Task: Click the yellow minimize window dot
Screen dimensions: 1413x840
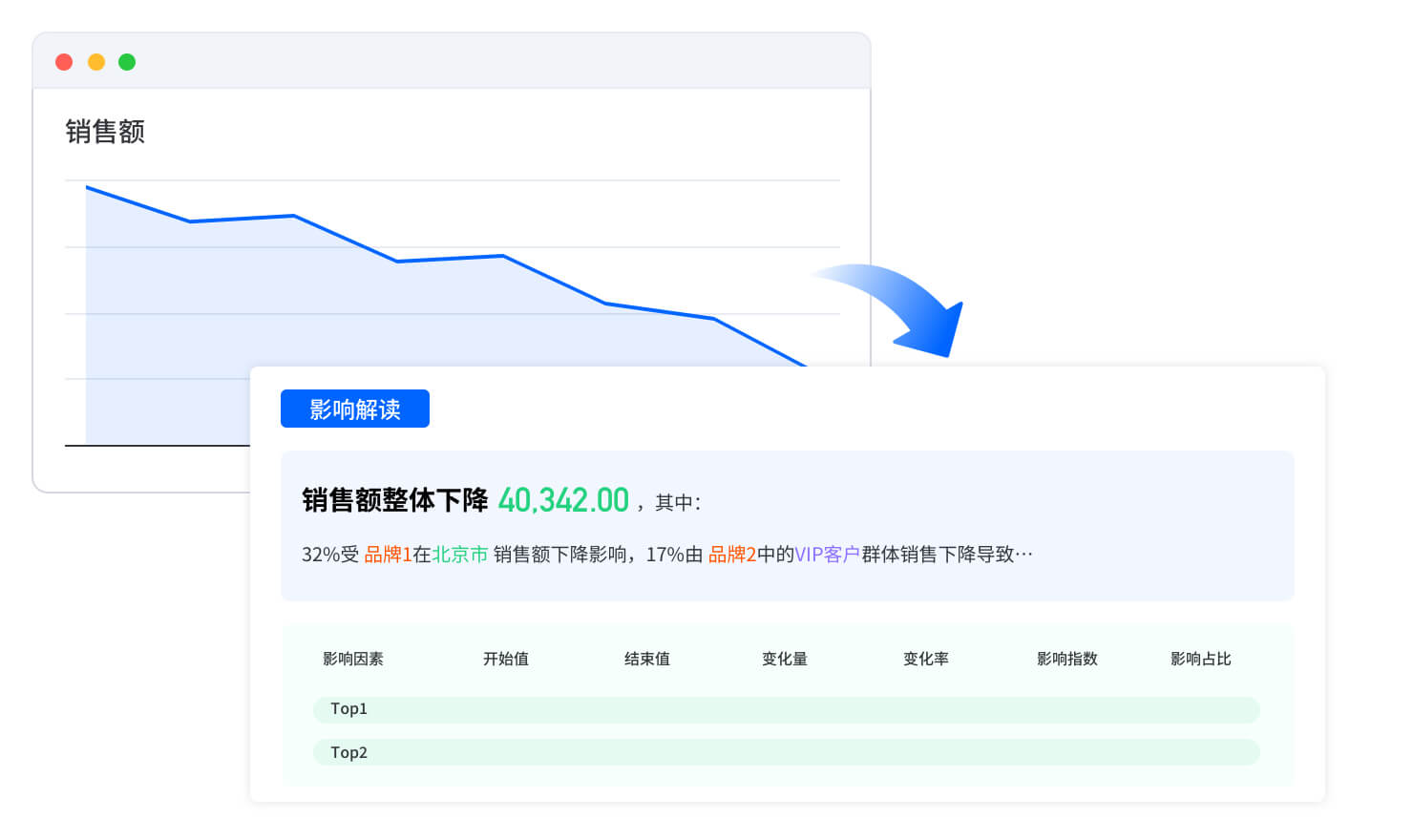Action: 95,62
